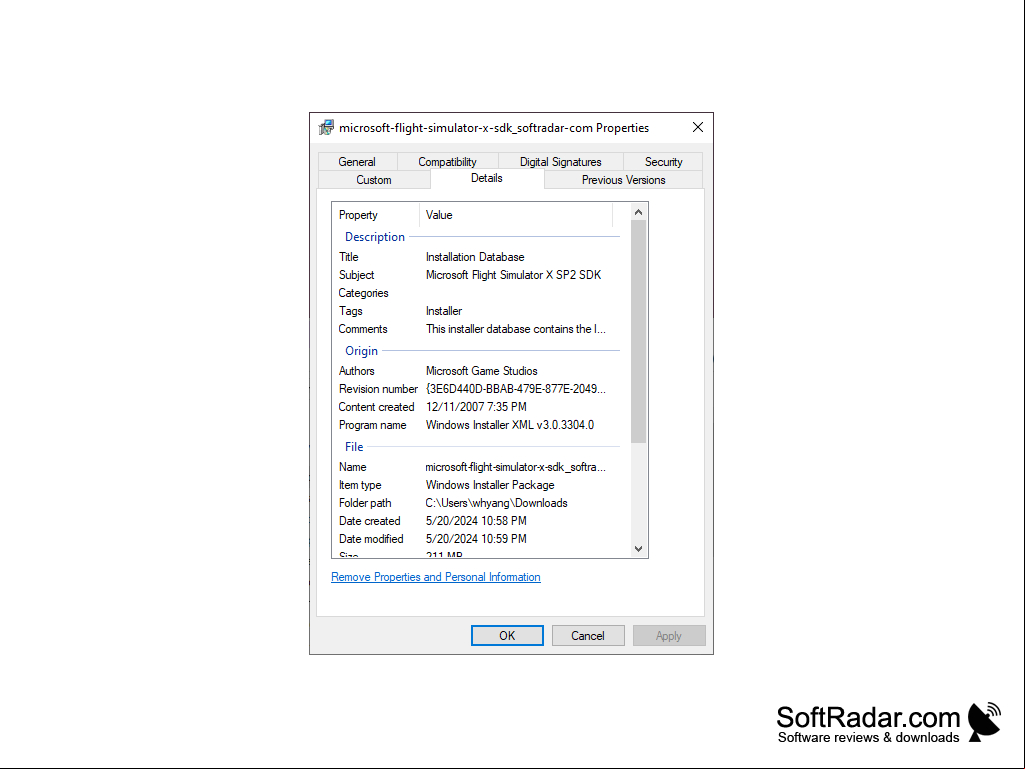Click the 'Item type' property label

360,485
